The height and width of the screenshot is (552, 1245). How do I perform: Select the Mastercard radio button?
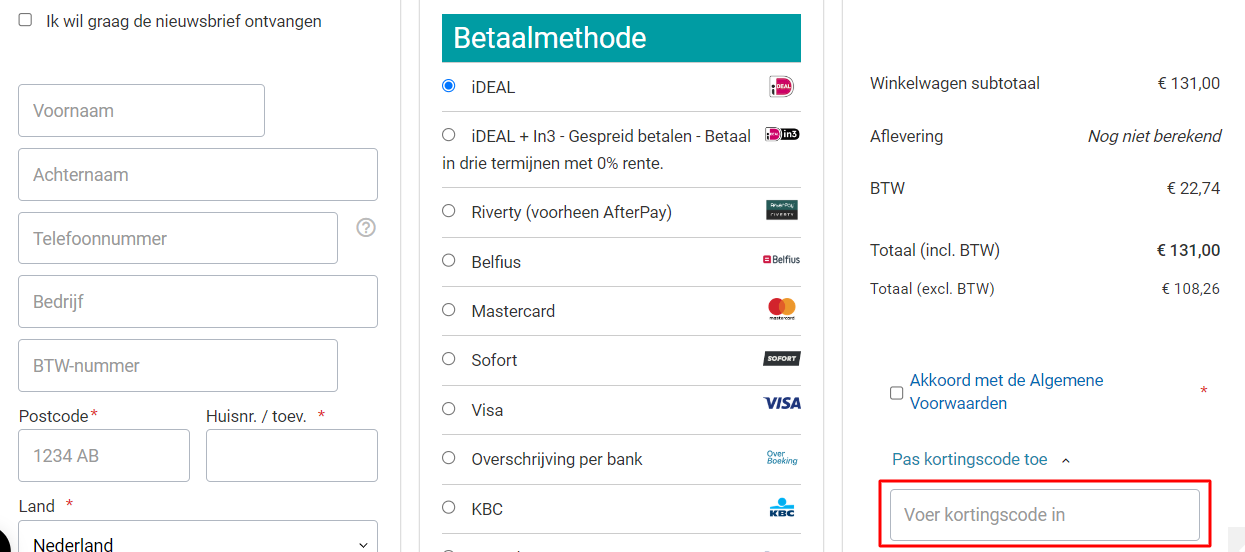coord(449,310)
